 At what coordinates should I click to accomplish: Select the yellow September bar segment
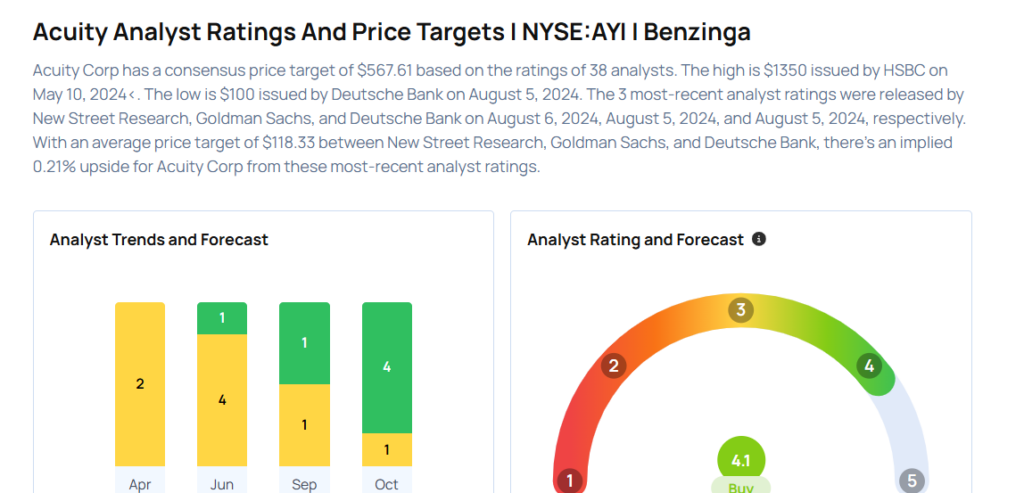[304, 425]
